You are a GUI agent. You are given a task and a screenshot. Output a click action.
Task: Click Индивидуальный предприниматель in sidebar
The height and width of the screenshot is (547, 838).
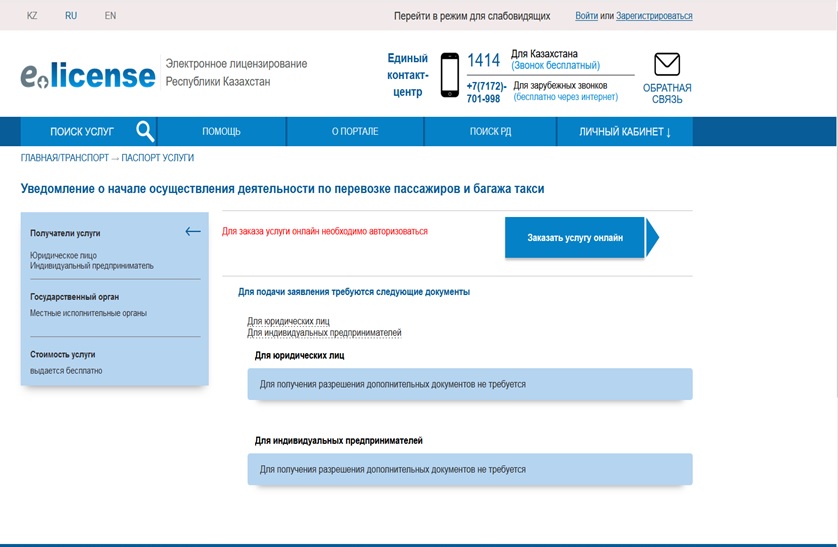(x=91, y=265)
